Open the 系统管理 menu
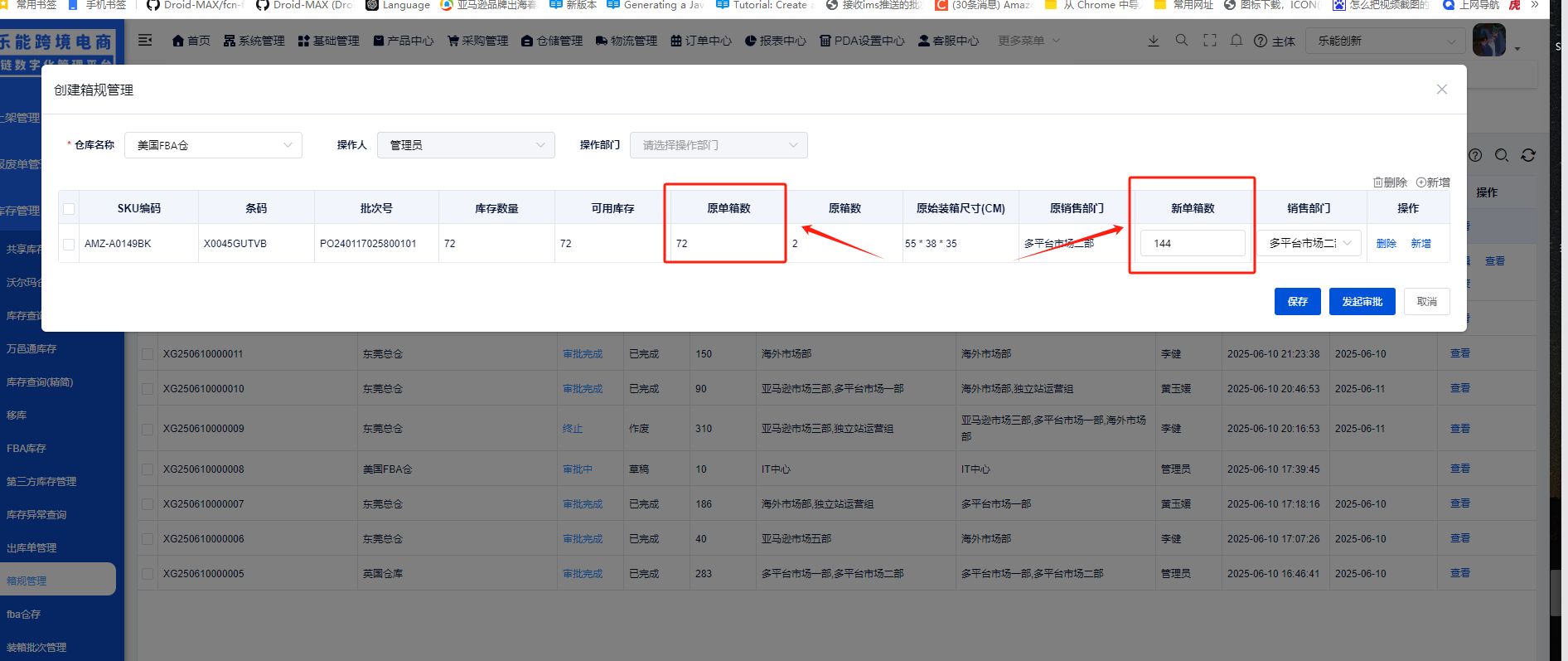Screen dimensions: 1568x661 click(x=254, y=41)
